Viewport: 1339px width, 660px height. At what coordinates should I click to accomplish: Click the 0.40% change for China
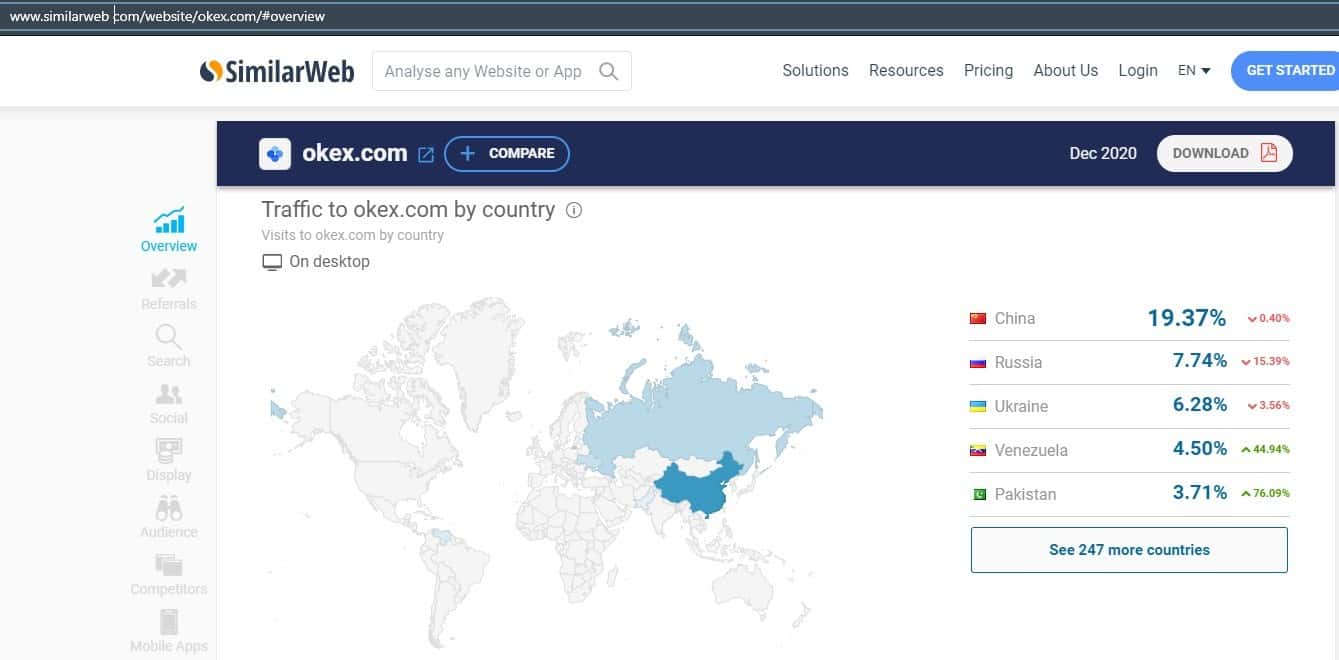pyautogui.click(x=1269, y=319)
